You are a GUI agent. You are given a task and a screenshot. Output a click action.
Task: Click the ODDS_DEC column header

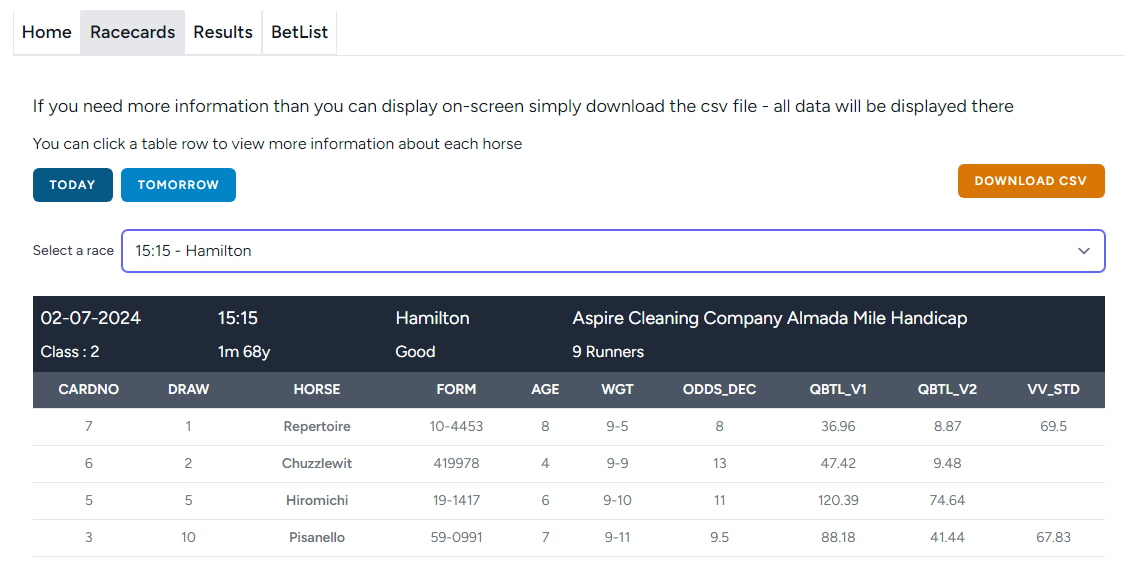click(719, 390)
